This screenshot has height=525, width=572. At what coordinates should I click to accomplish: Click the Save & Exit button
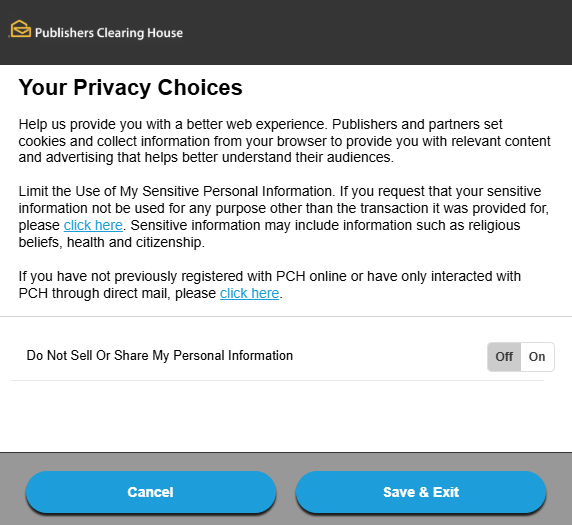pos(421,492)
